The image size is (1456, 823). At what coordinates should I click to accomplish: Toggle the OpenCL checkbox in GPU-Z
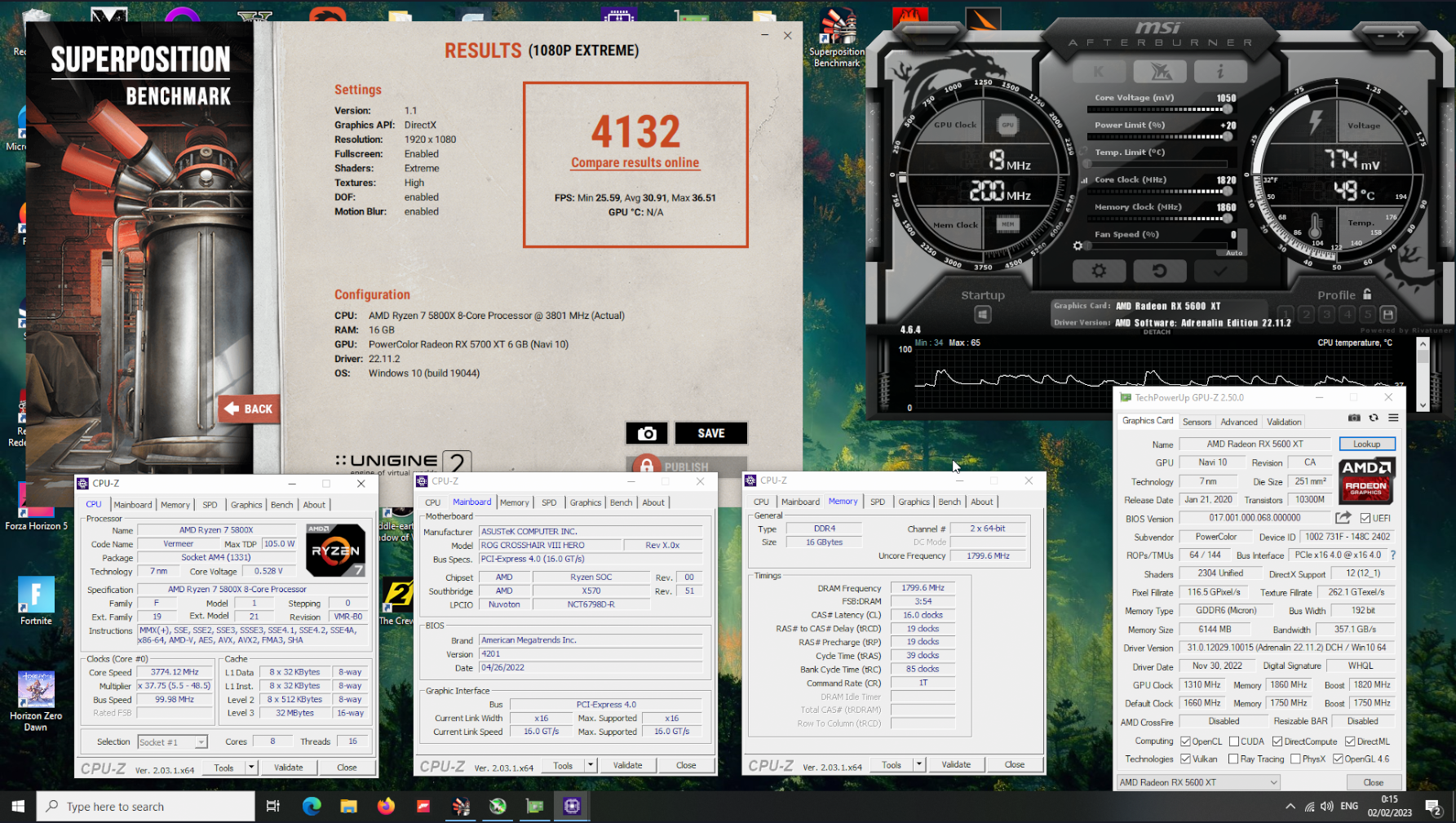click(1185, 741)
